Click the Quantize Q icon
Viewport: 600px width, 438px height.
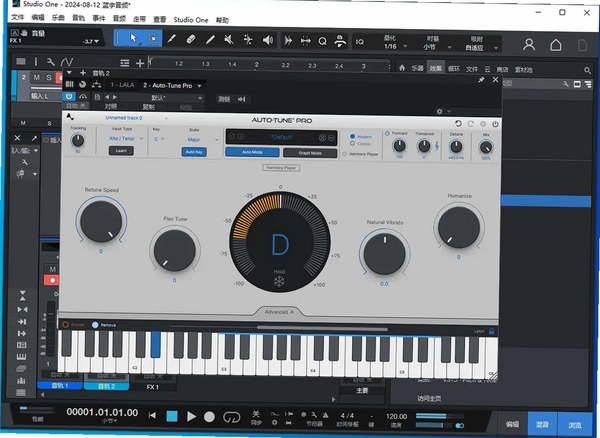(323, 41)
